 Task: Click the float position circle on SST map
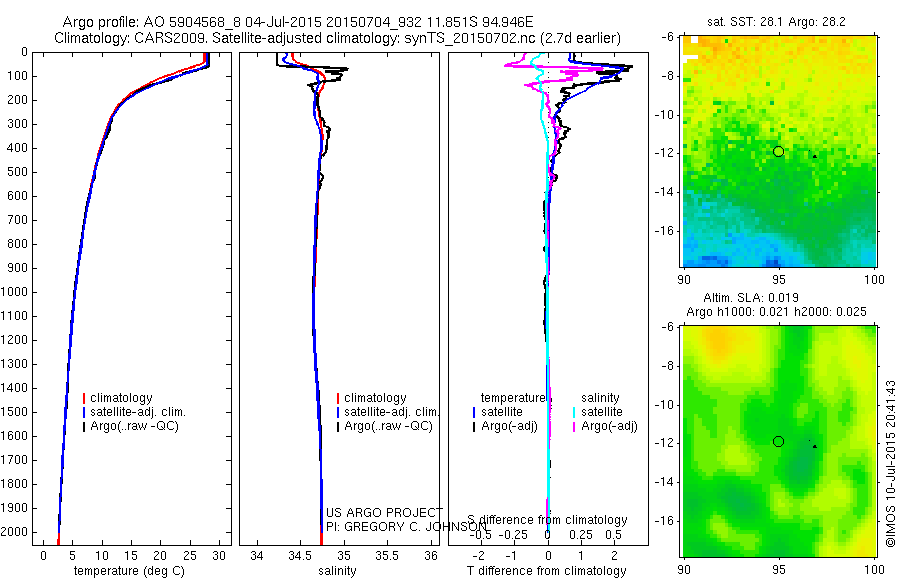(778, 152)
